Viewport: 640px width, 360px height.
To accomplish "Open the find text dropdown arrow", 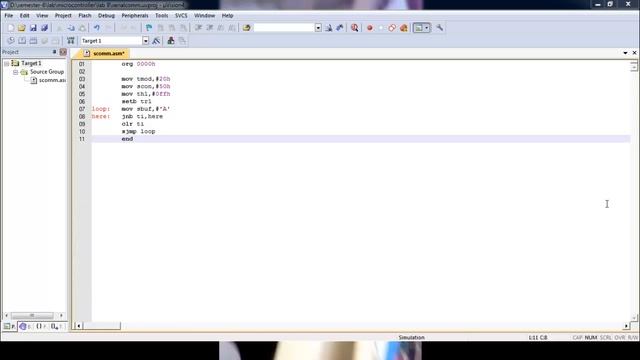I will (318, 28).
